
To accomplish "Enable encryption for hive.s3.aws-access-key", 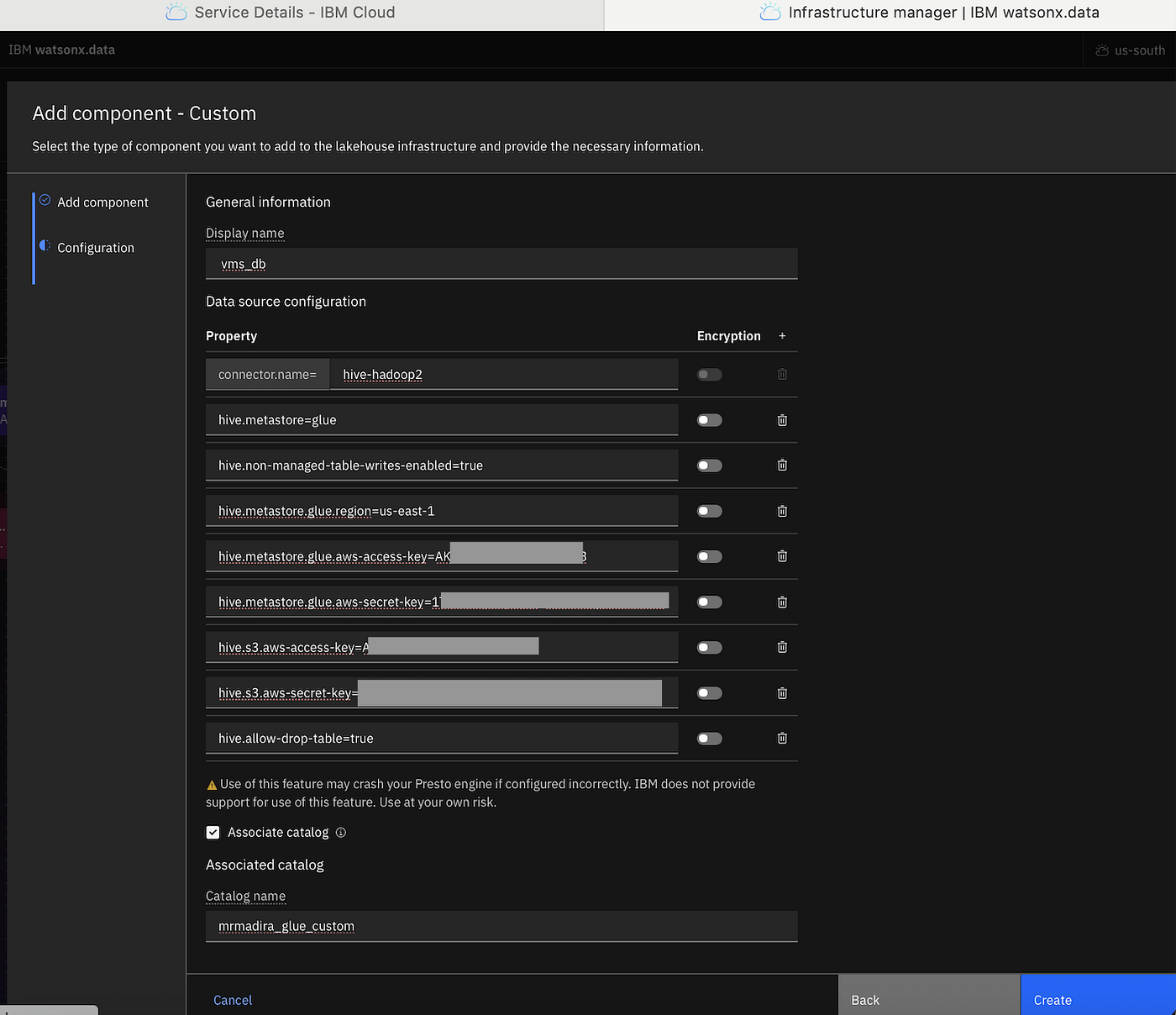I will 710,648.
